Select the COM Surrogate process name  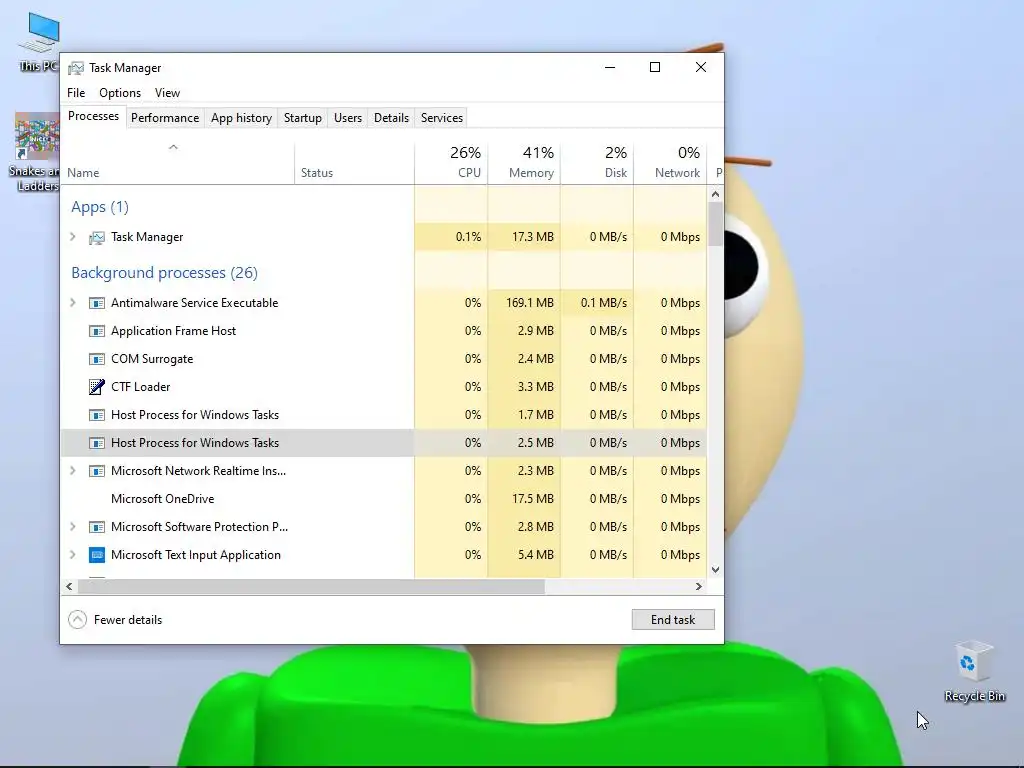tap(152, 359)
